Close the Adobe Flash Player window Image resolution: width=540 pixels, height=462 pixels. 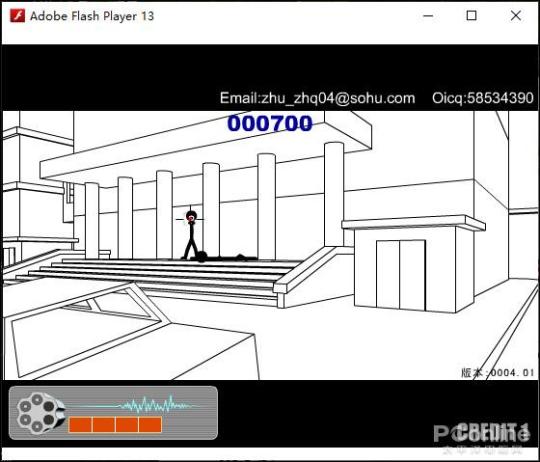[x=516, y=16]
